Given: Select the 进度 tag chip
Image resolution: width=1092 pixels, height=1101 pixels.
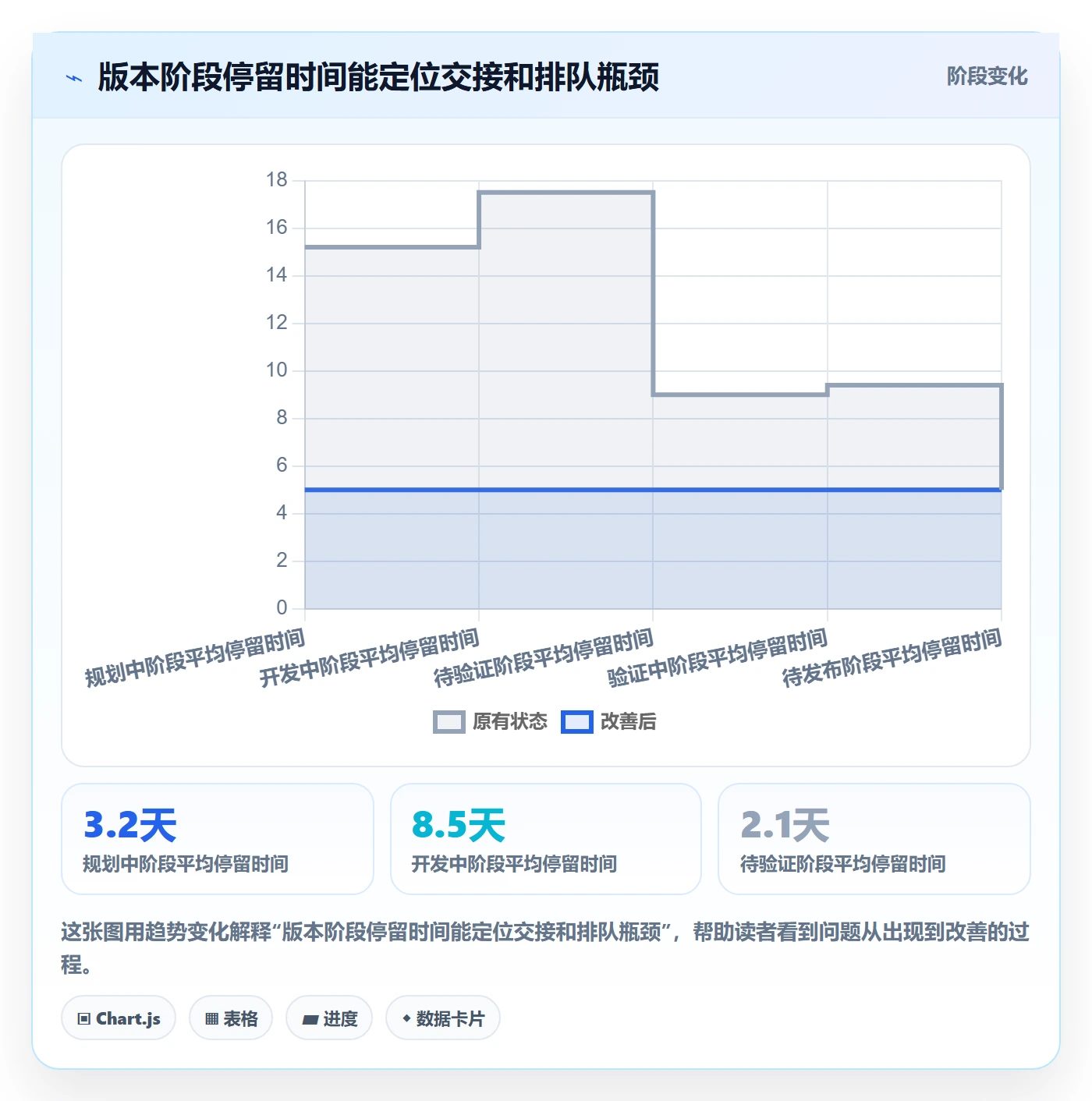Looking at the screenshot, I should point(329,1018).
